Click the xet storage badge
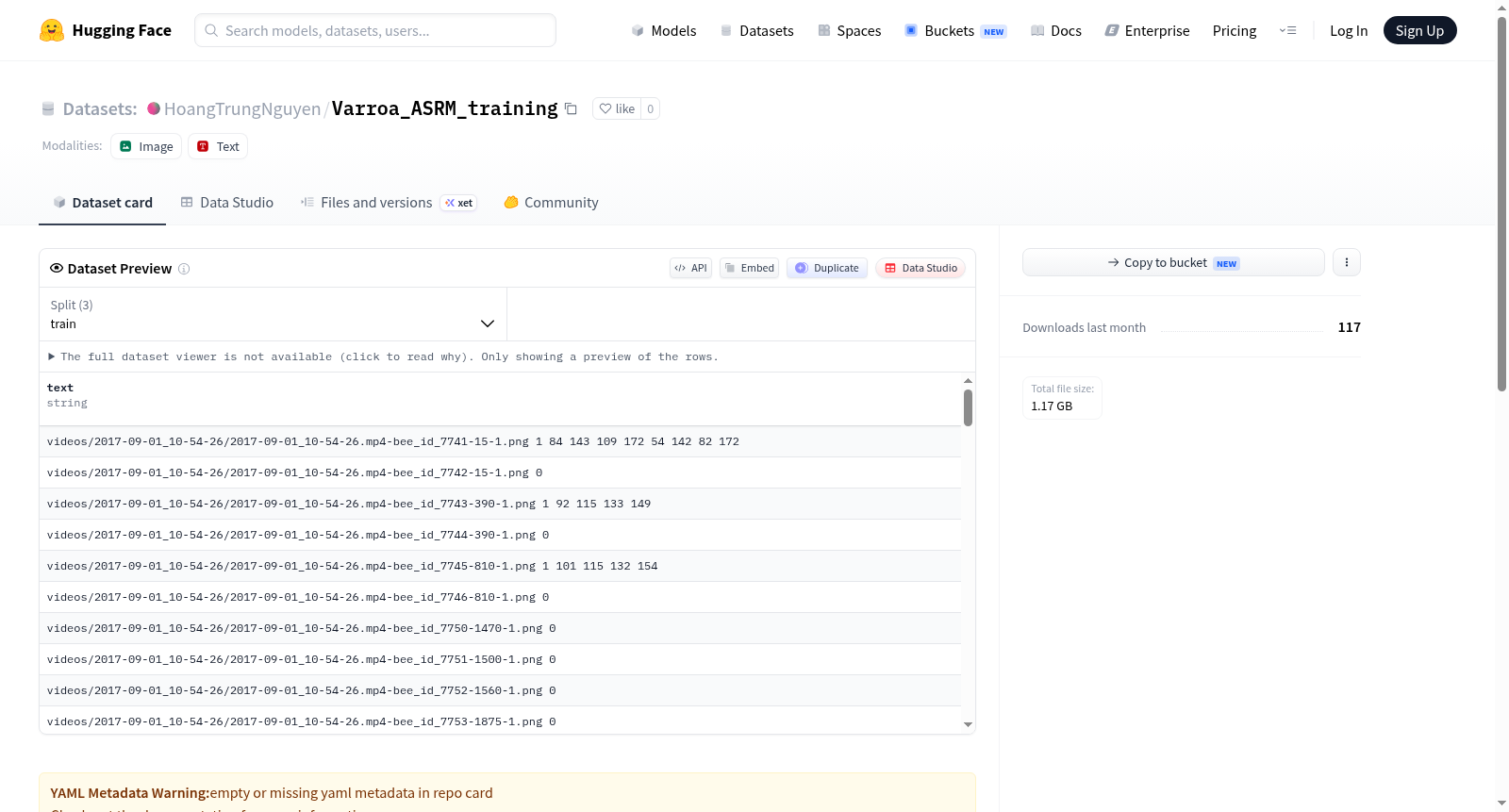The height and width of the screenshot is (812, 1509). (x=459, y=203)
